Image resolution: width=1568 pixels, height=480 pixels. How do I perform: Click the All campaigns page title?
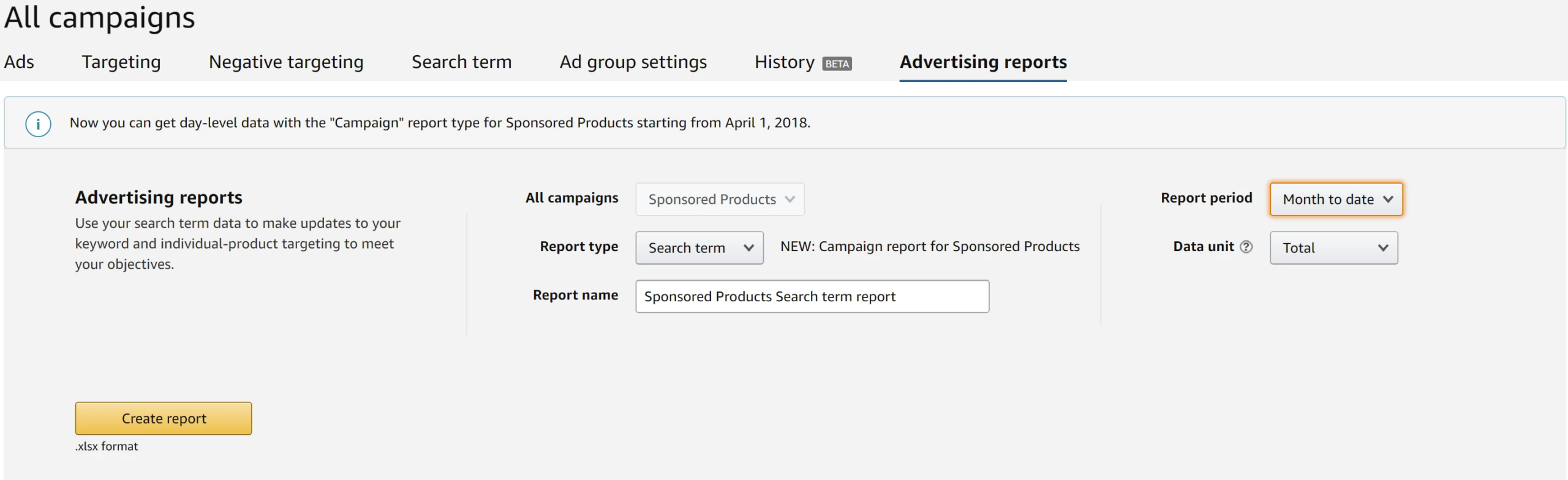coord(99,17)
